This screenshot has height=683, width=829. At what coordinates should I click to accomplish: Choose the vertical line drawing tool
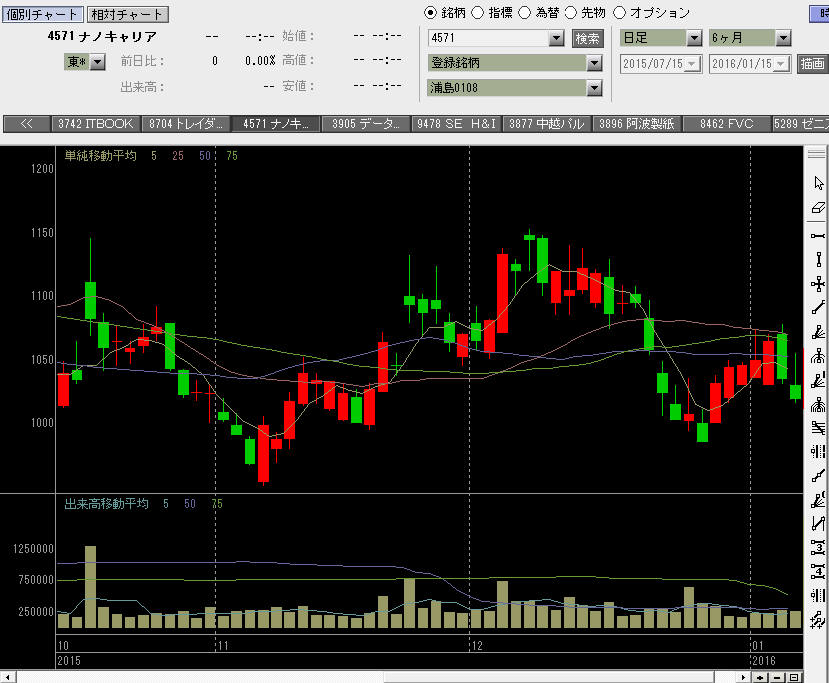(818, 260)
